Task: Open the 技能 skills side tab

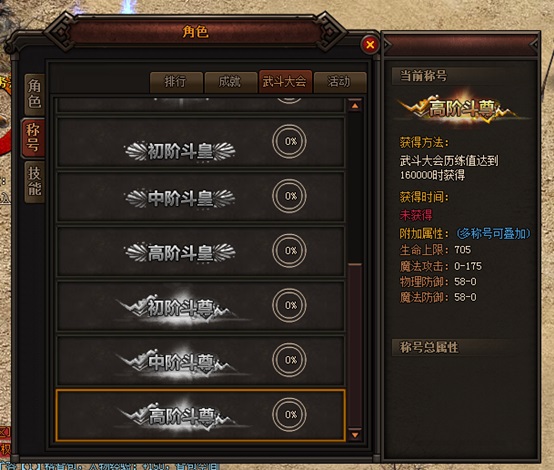Action: coord(34,182)
